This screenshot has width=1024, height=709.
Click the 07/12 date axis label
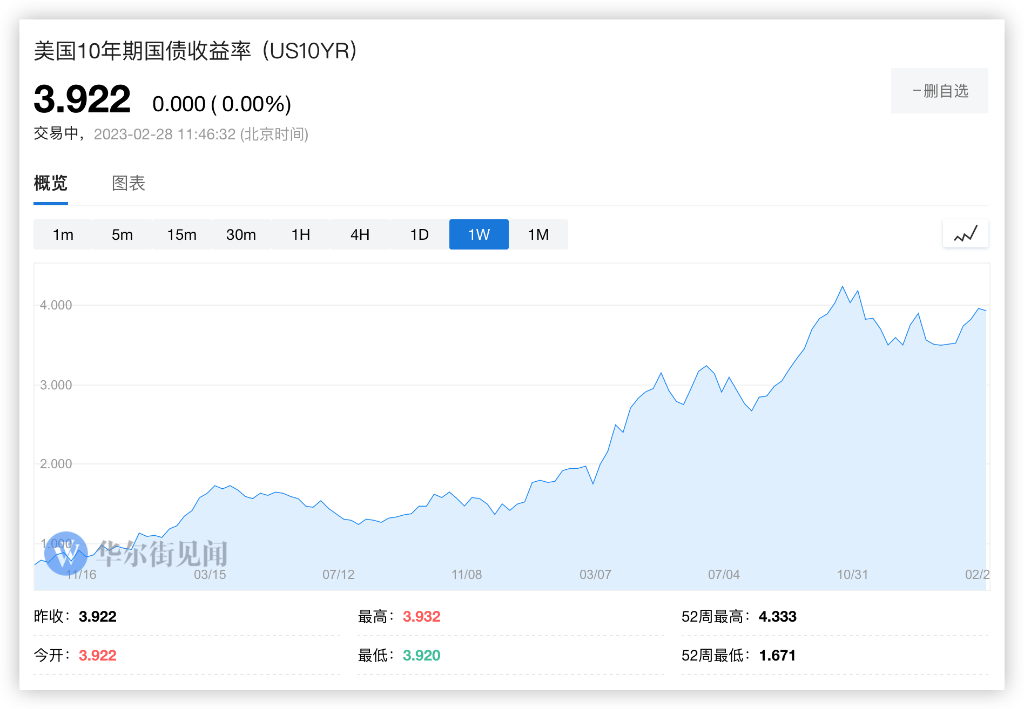click(x=338, y=575)
